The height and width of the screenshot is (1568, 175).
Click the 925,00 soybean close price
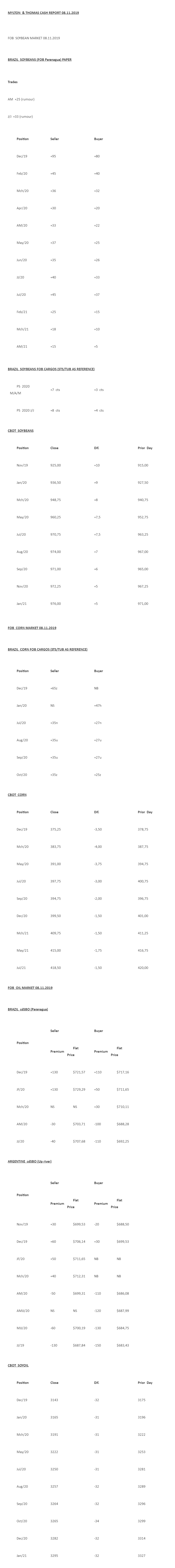(x=56, y=465)
